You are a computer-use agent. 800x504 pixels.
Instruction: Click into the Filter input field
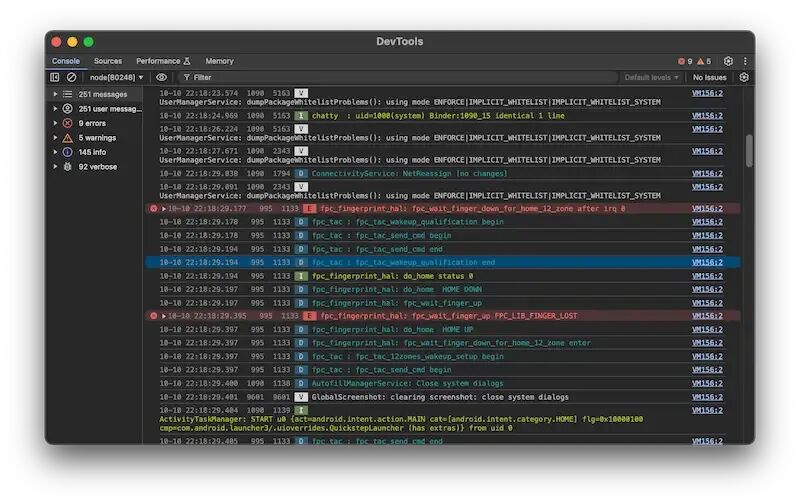coord(398,77)
